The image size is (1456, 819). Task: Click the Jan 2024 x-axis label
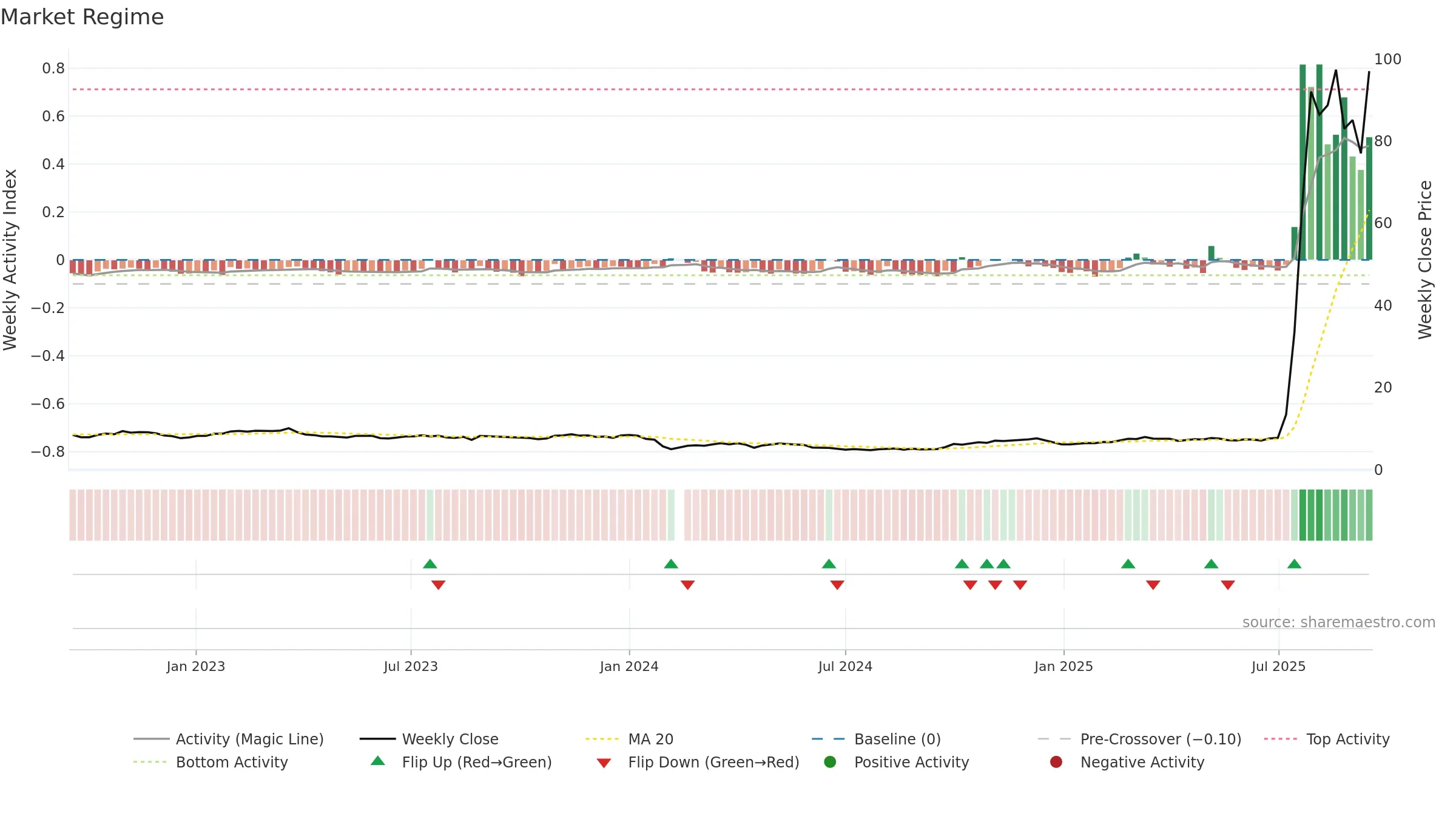629,667
